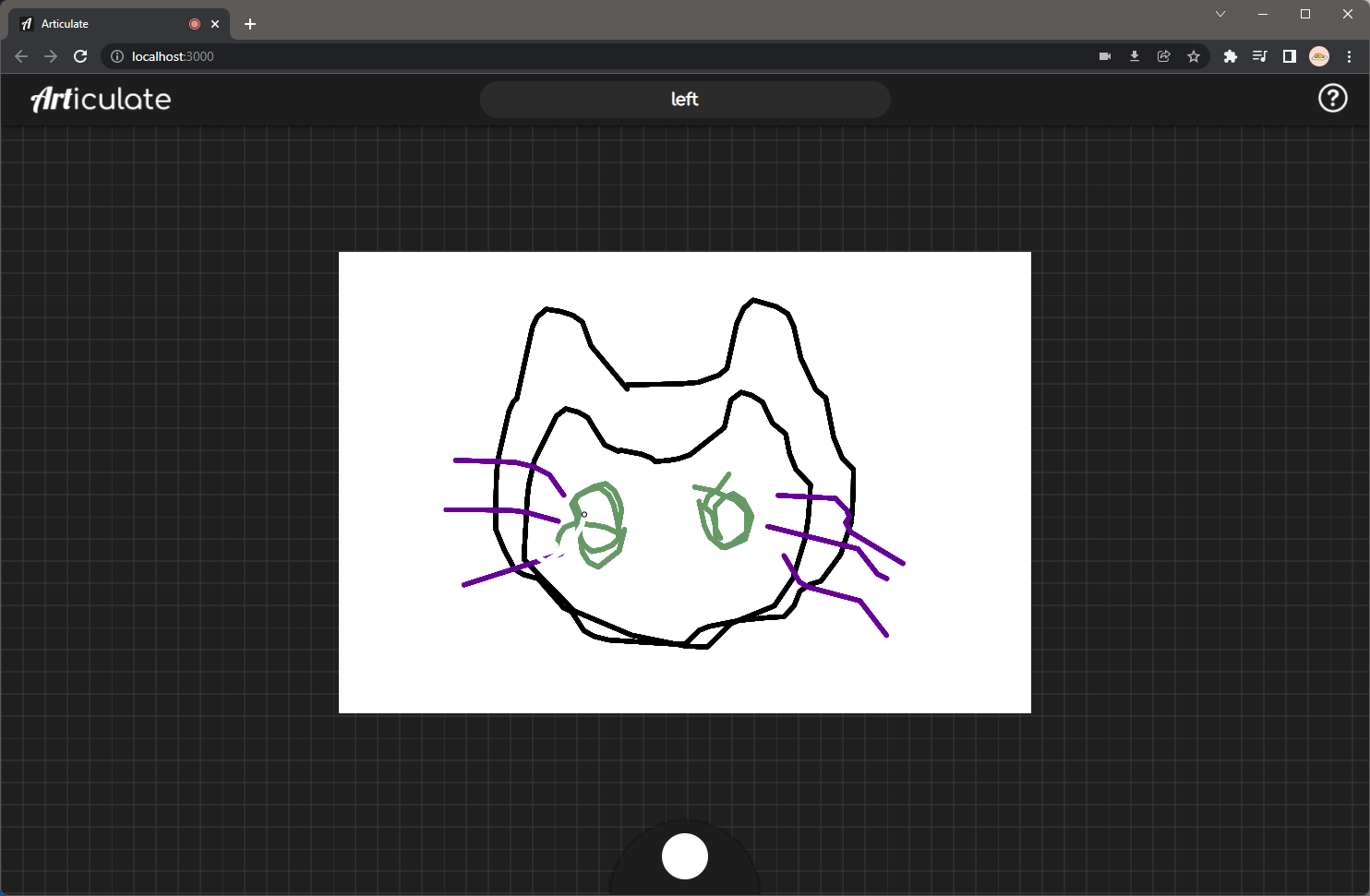Click the cat drawing canvas
1370x896 pixels.
[685, 483]
